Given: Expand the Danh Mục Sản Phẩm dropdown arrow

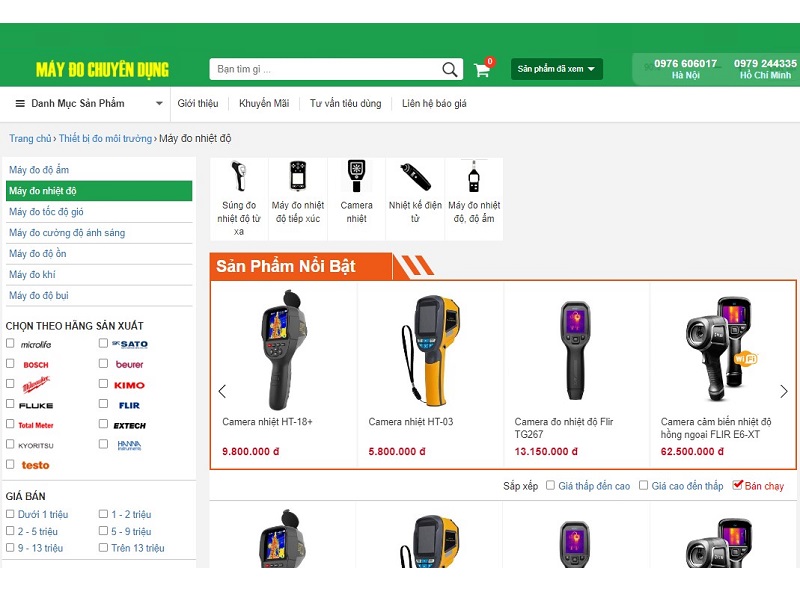Looking at the screenshot, I should (159, 103).
